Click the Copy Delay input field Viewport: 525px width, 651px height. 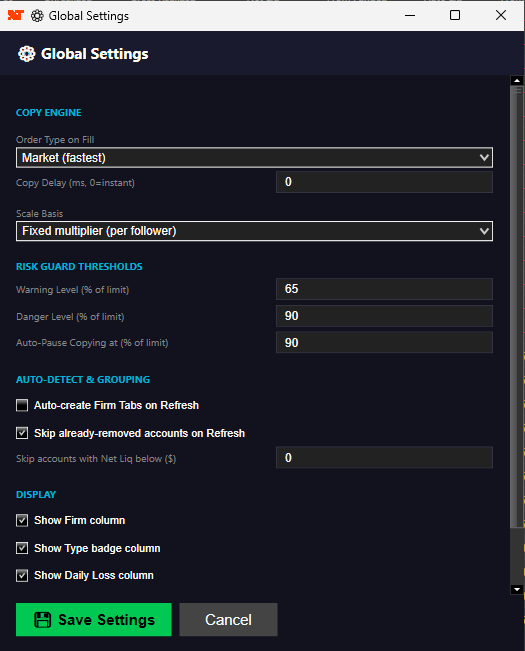[384, 182]
